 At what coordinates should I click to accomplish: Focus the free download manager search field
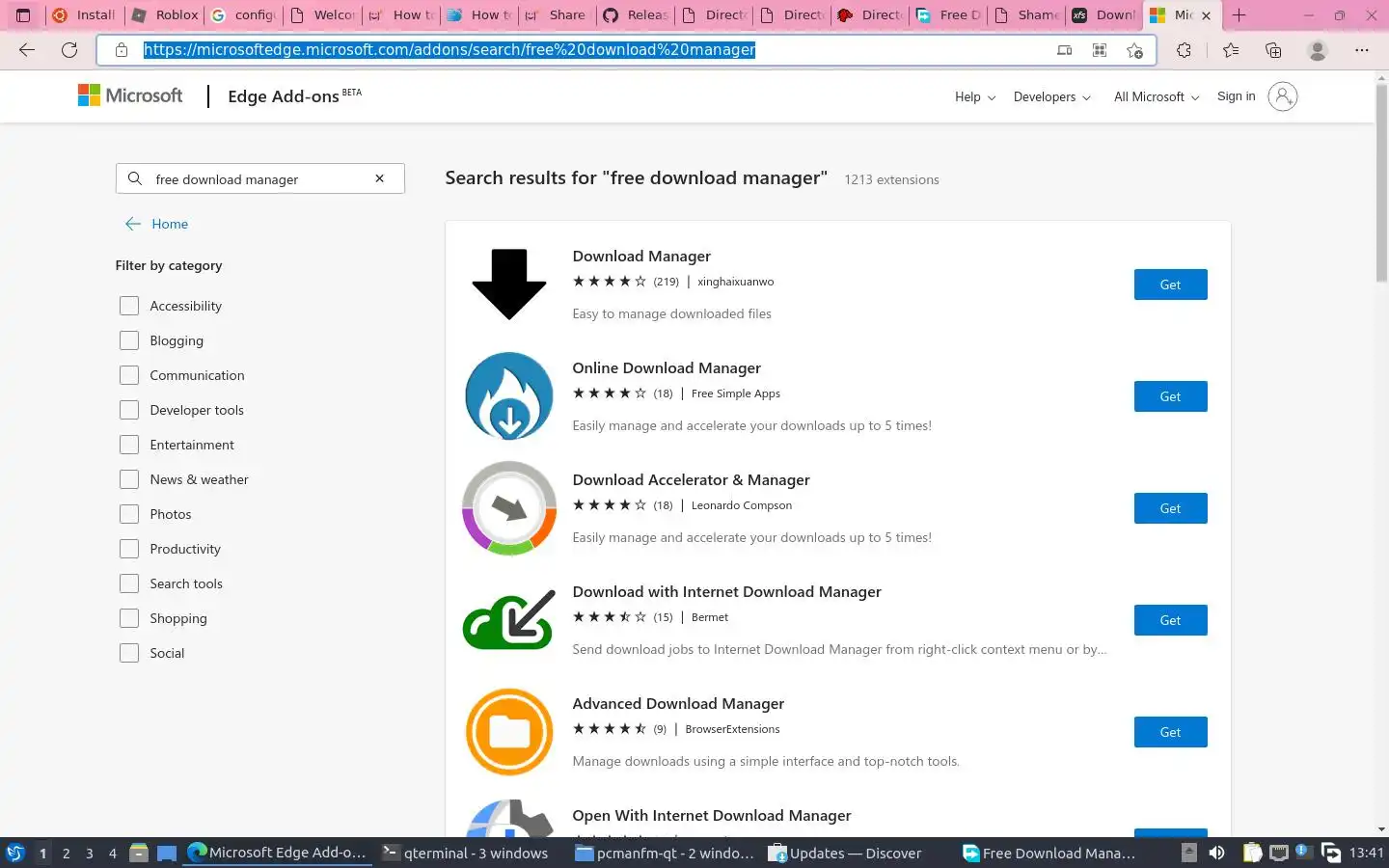[x=259, y=178]
